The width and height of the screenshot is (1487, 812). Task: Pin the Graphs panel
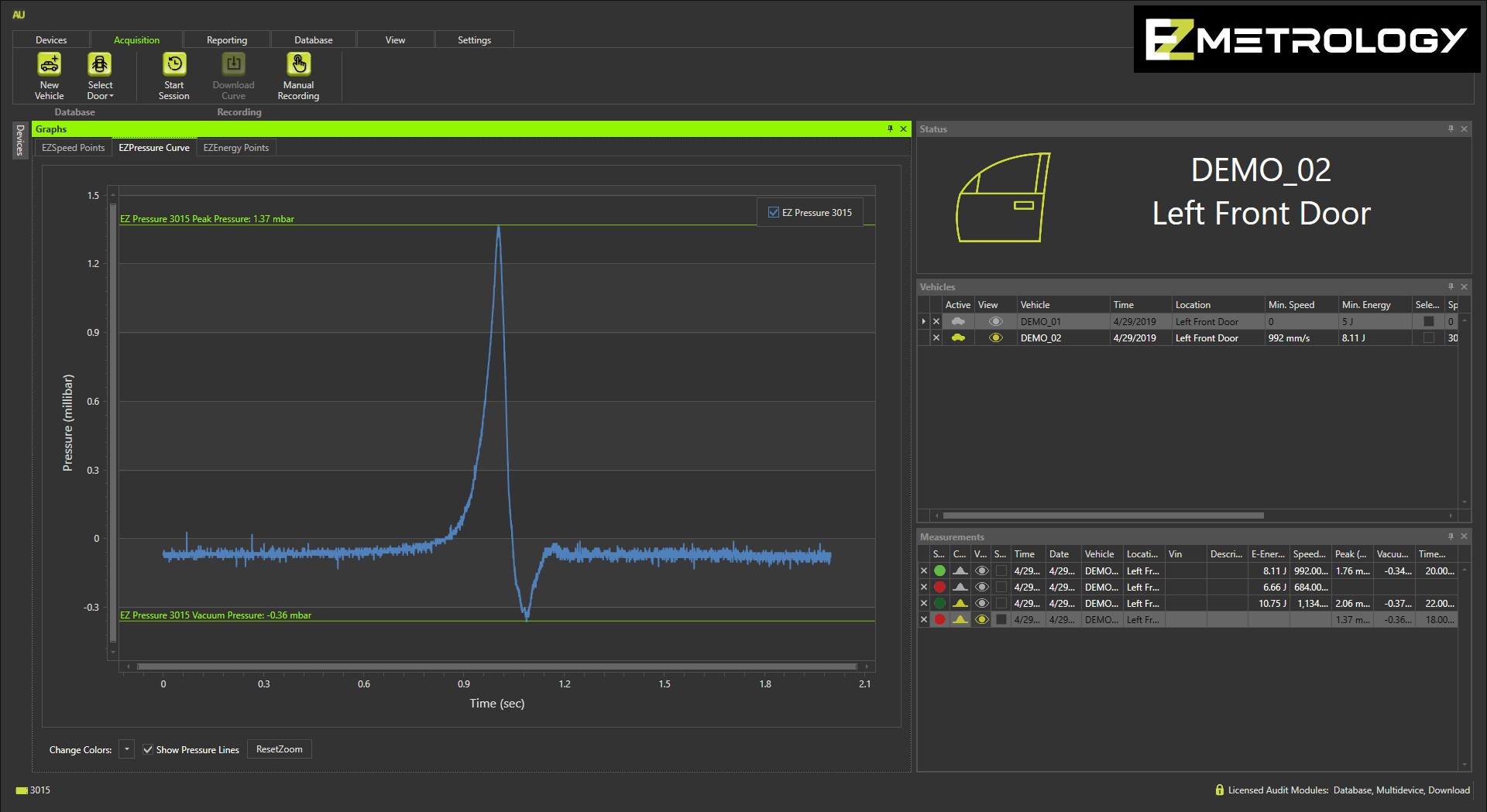point(890,128)
